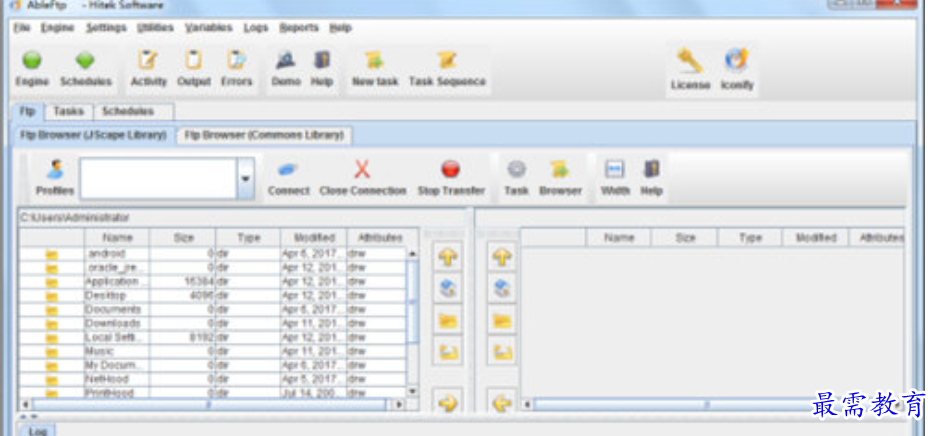
Task: Open the Logs menu
Action: 256,28
